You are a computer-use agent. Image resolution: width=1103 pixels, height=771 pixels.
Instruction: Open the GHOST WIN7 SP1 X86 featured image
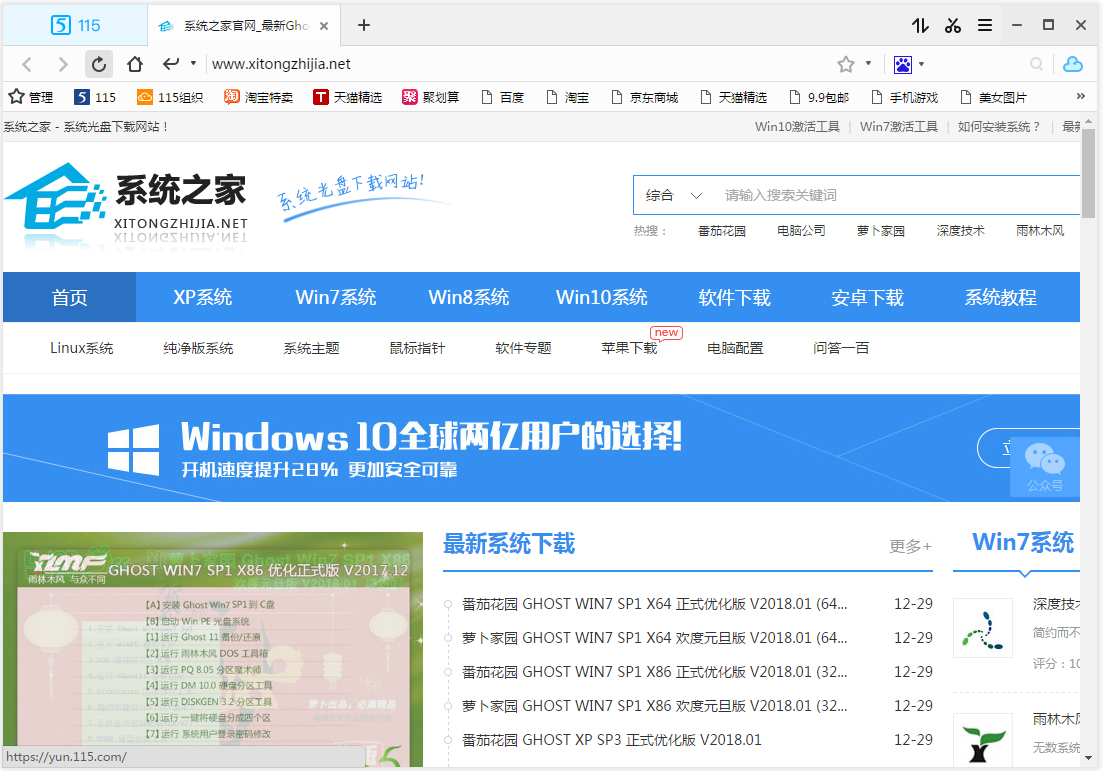tap(213, 649)
